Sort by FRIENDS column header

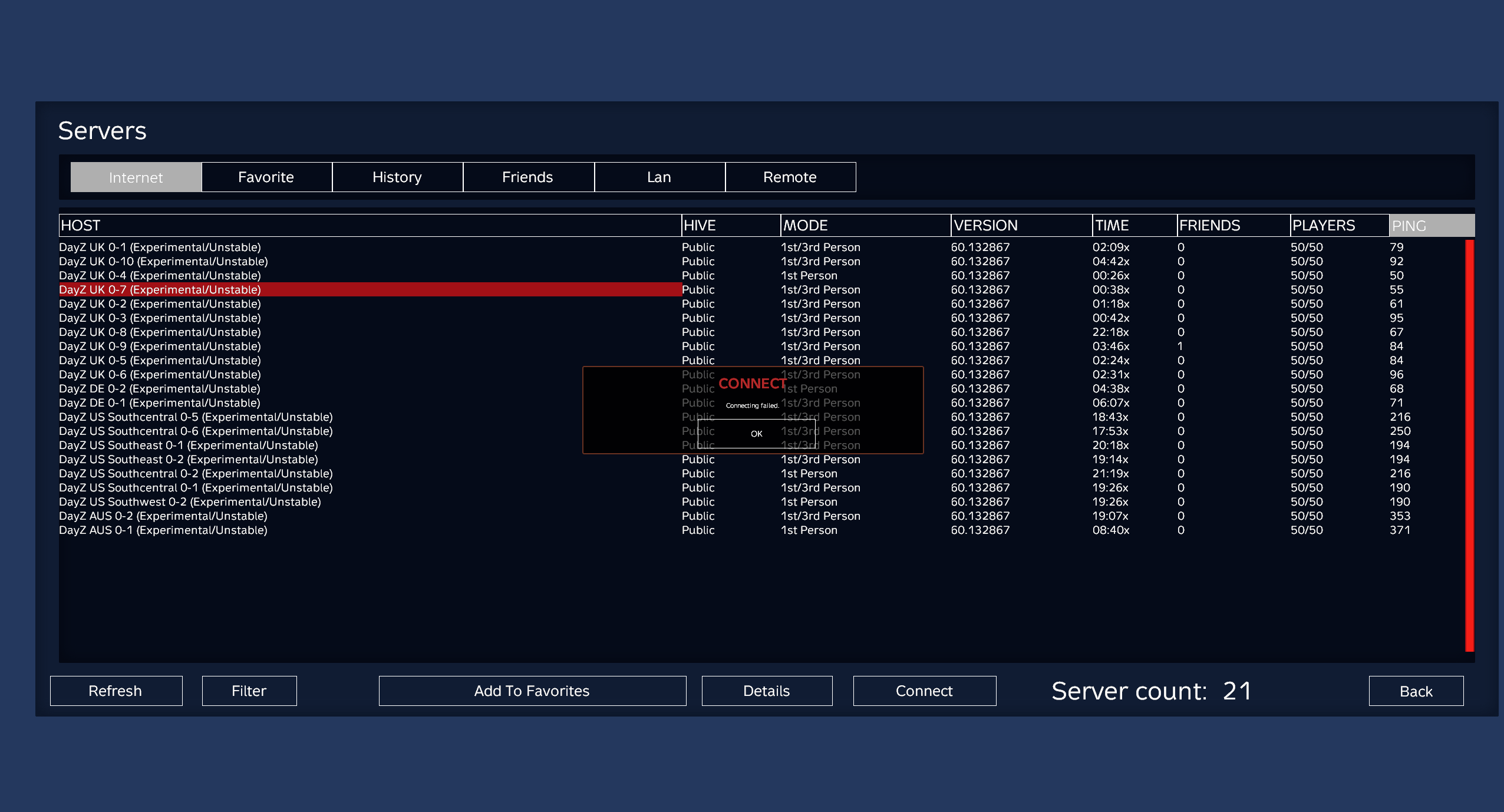tap(1234, 226)
